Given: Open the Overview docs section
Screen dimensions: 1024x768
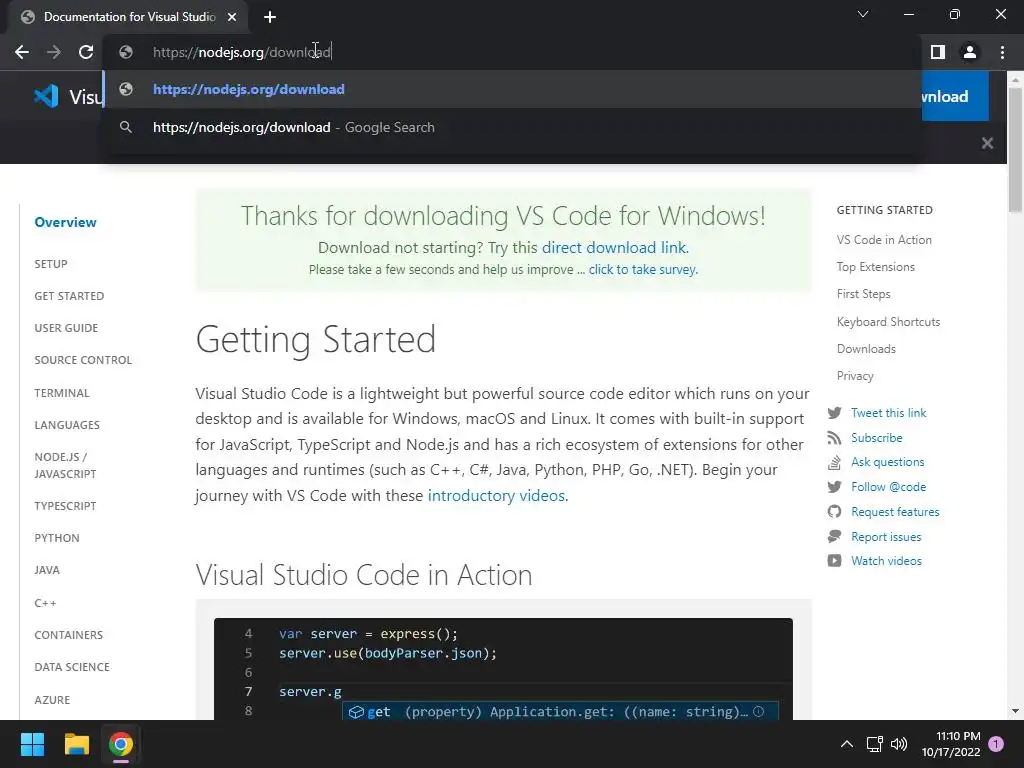Looking at the screenshot, I should [65, 223].
